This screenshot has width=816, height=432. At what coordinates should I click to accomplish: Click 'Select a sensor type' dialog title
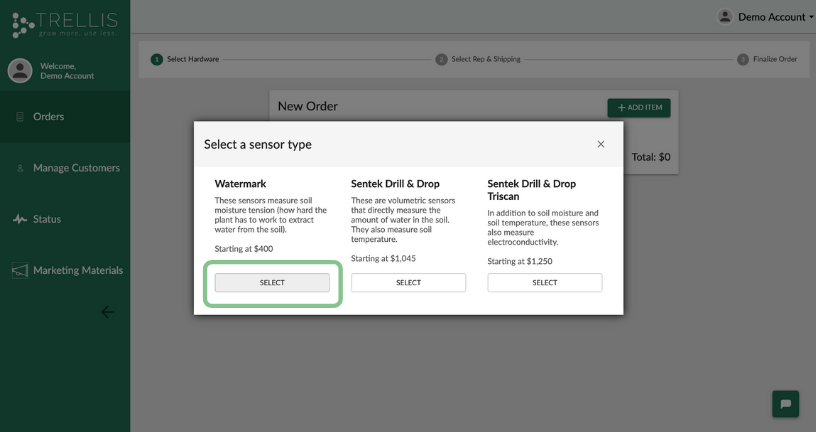pos(258,144)
